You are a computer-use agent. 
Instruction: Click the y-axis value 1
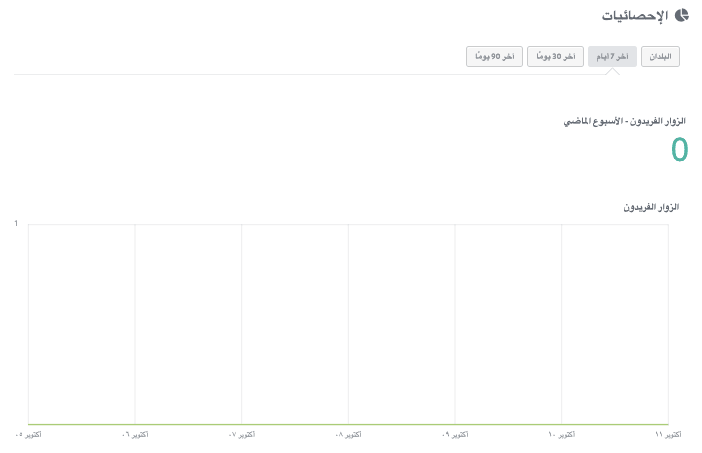click(x=16, y=224)
